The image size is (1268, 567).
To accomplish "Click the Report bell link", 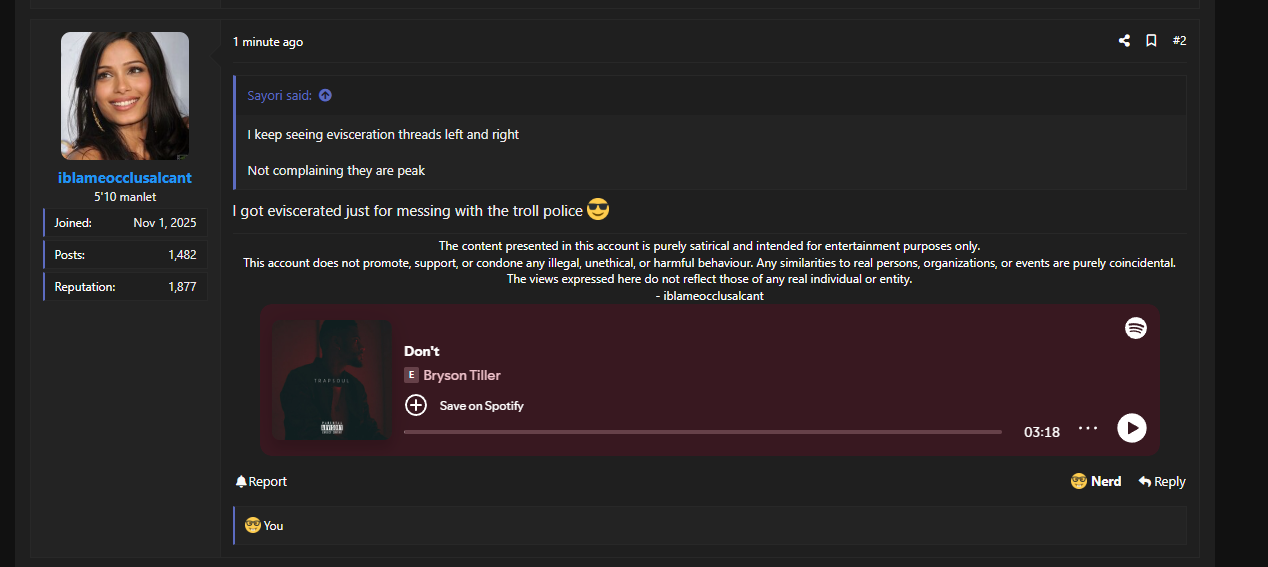I will [x=261, y=482].
